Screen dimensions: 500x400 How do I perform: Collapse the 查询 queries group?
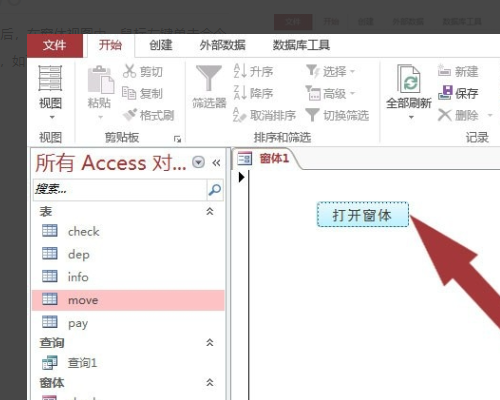(210, 342)
